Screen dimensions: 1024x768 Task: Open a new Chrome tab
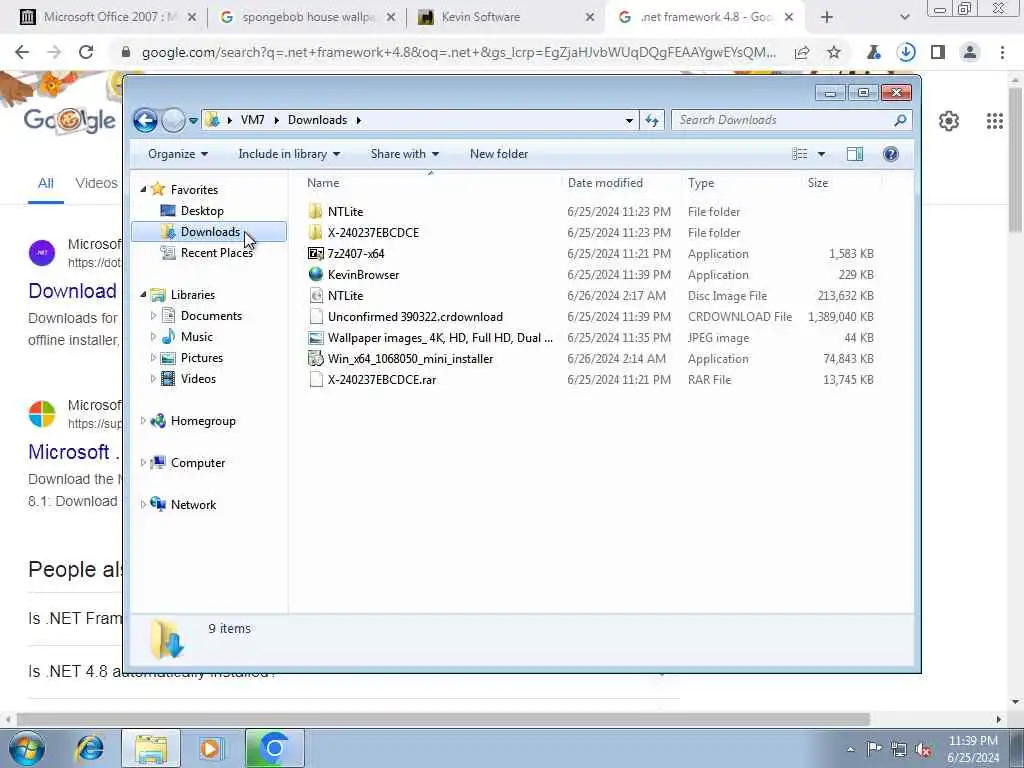point(827,18)
